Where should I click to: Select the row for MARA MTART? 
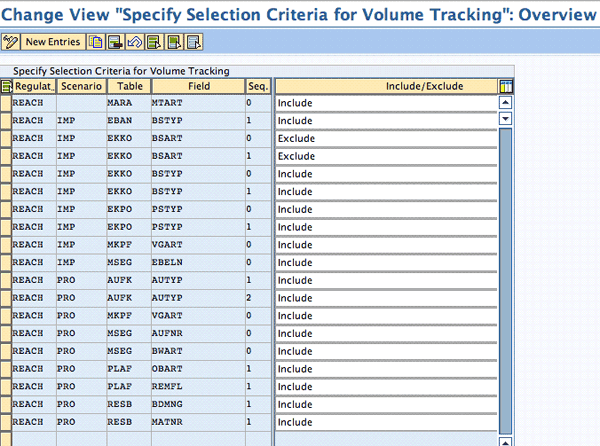[6, 103]
